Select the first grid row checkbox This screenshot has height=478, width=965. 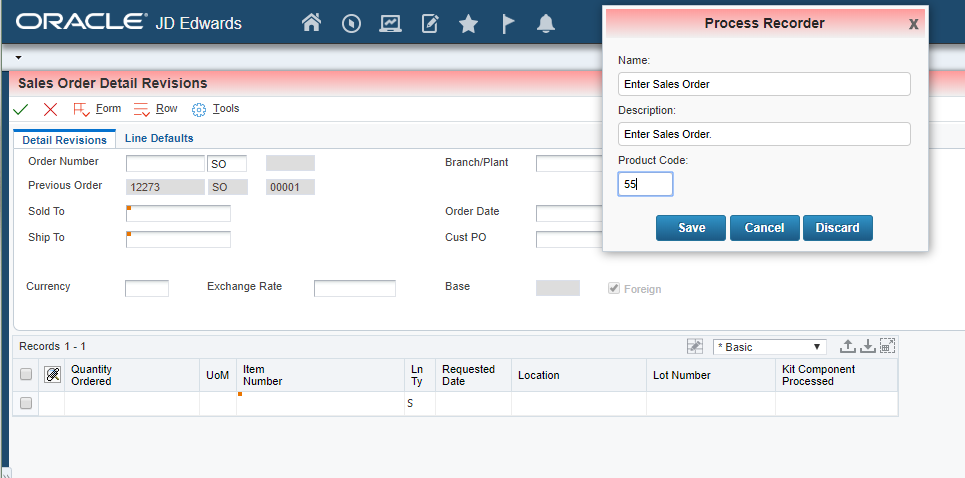[x=26, y=404]
